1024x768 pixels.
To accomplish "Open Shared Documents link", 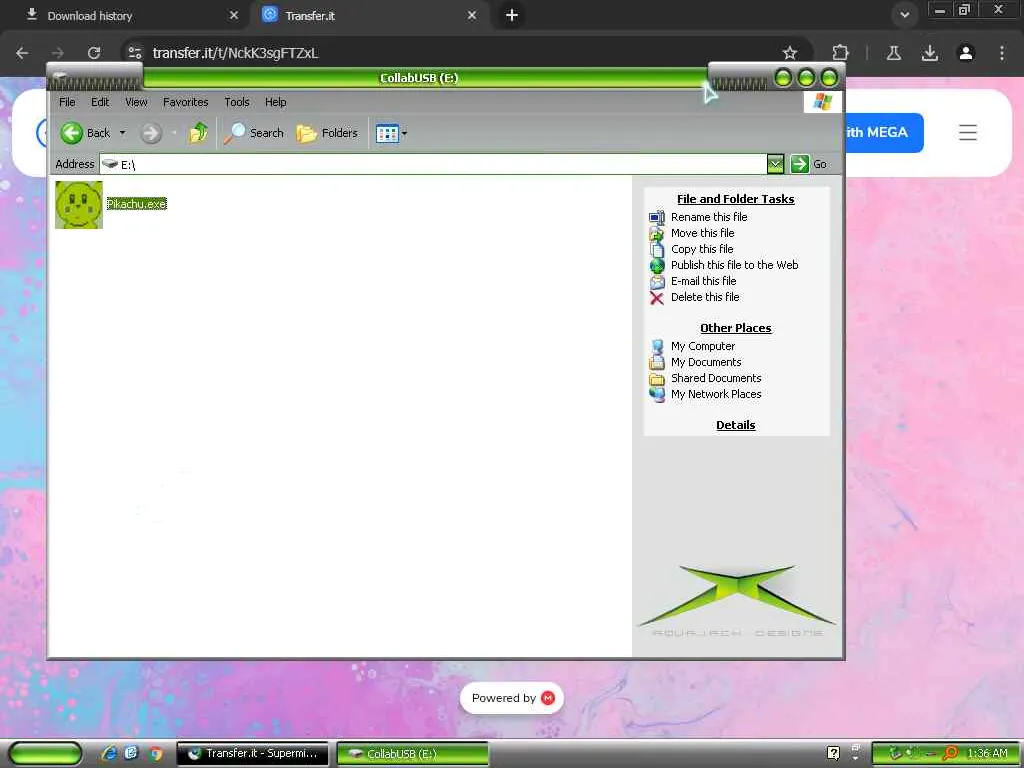I will 716,378.
